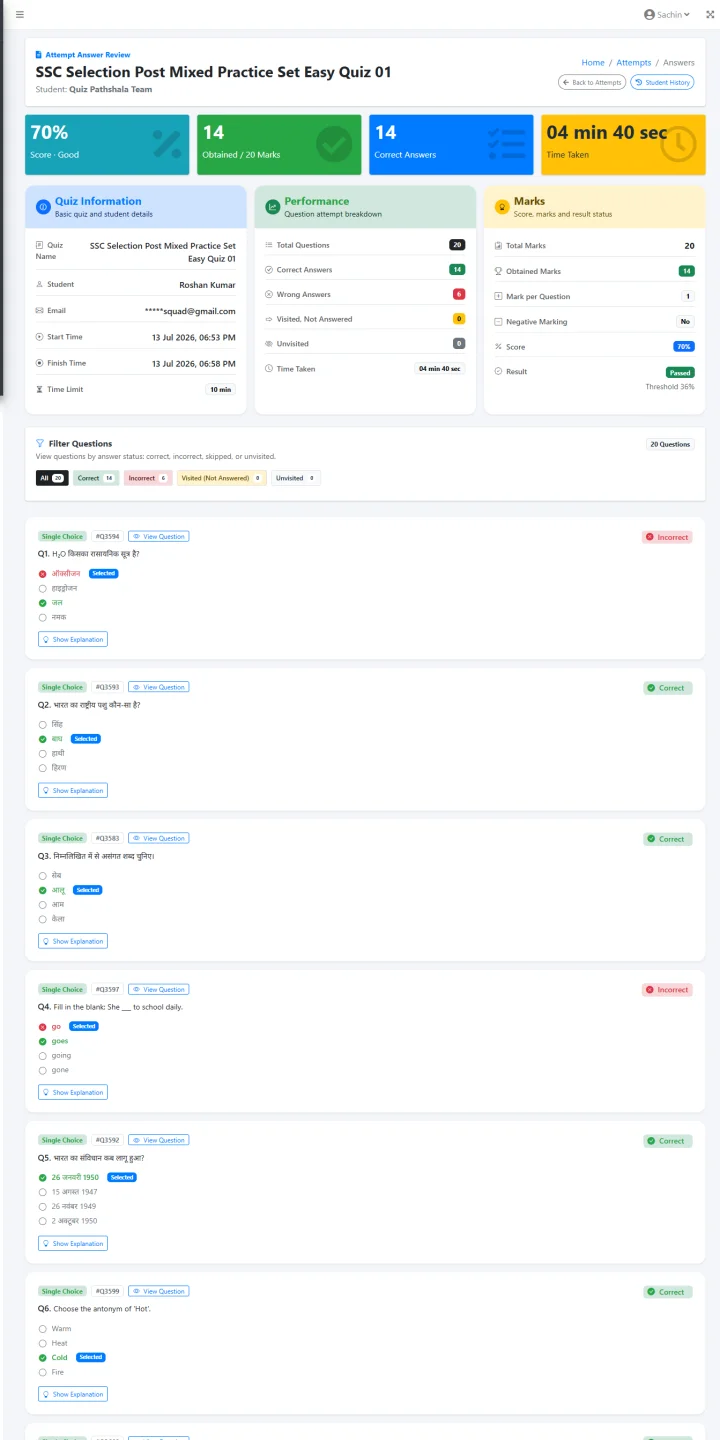The image size is (720, 1440).
Task: View Question for Q3 #Q3583
Action: [159, 838]
